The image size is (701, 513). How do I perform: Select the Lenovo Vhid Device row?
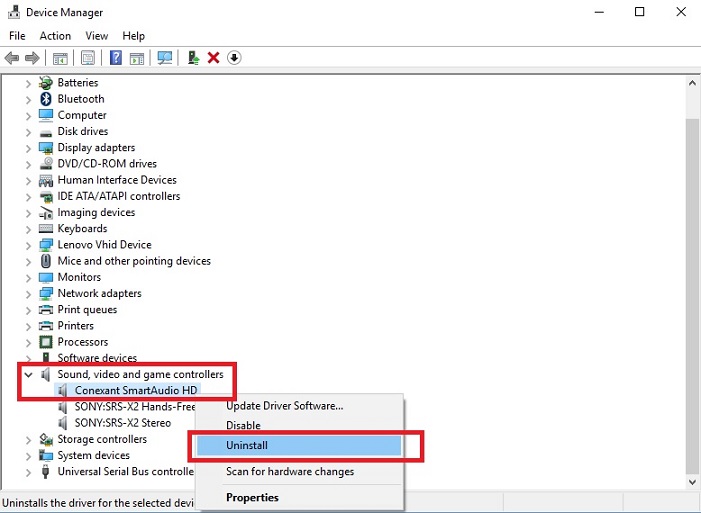pyautogui.click(x=105, y=245)
